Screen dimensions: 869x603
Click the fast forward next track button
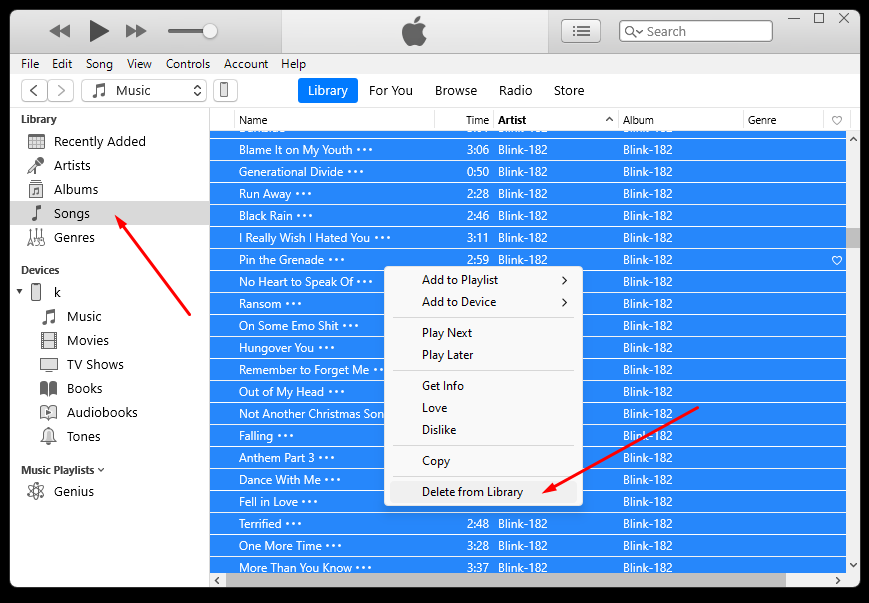[136, 31]
